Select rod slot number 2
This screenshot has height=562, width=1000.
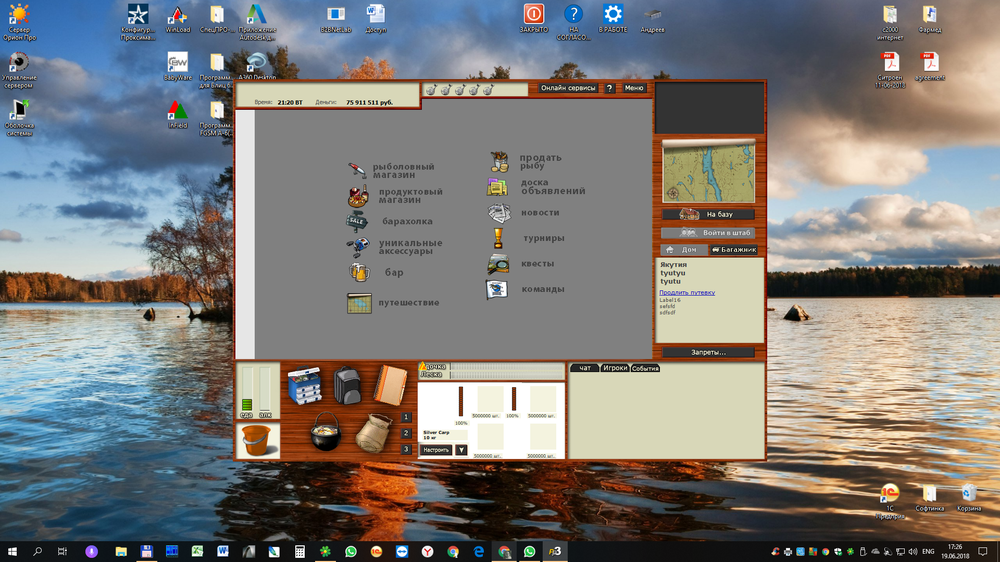pyautogui.click(x=406, y=433)
